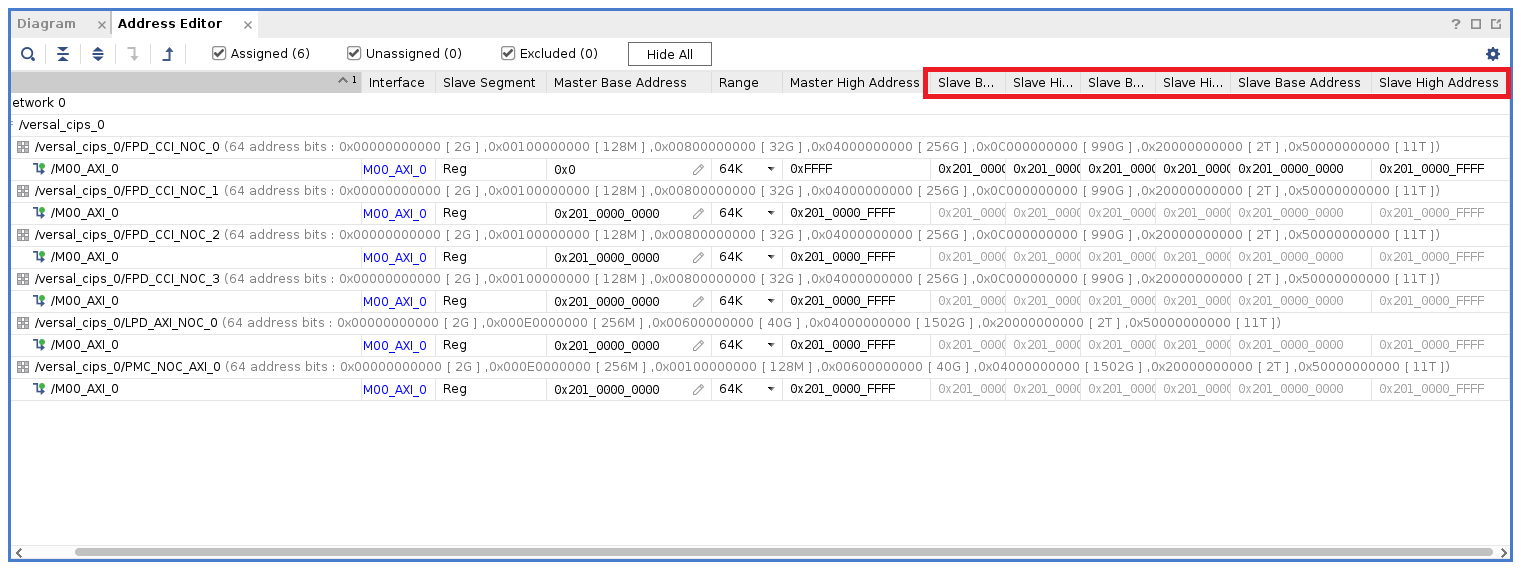Open Range dropdown in PMC_NOC_AXI_0 row
The width and height of the screenshot is (1521, 568).
[770, 389]
